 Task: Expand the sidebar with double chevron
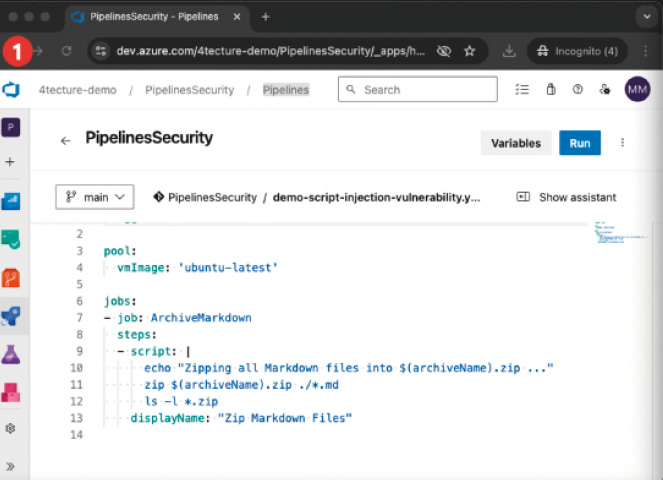[10, 466]
